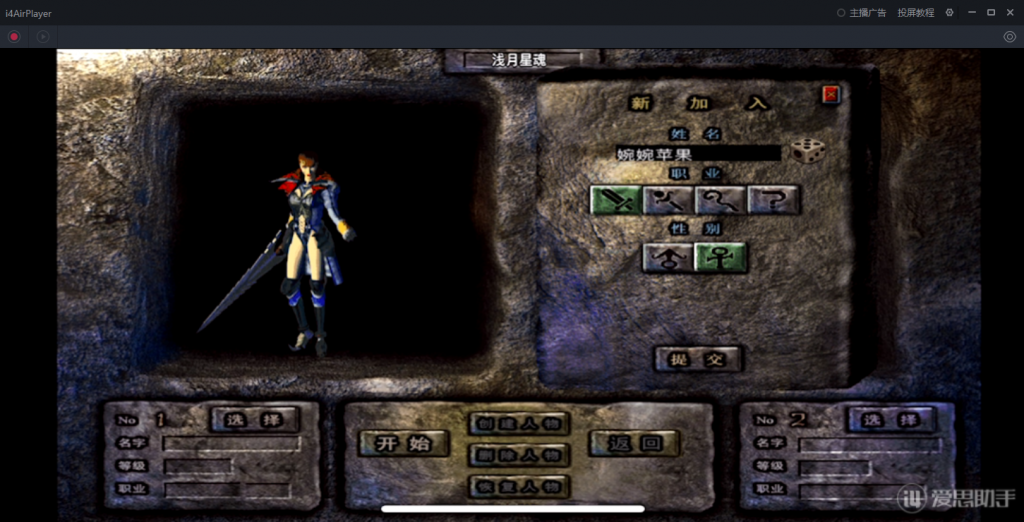The width and height of the screenshot is (1024, 522).
Task: Open i4AirPlayer settings gear
Action: [949, 13]
